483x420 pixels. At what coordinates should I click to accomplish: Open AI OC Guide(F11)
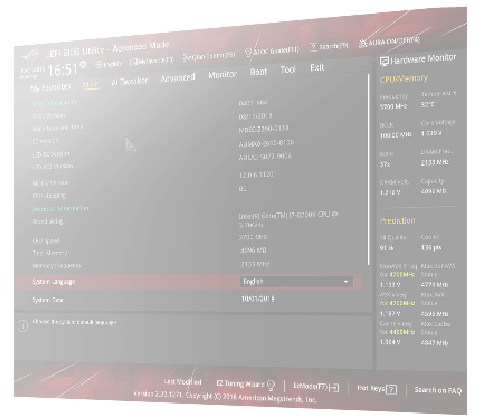(272, 51)
